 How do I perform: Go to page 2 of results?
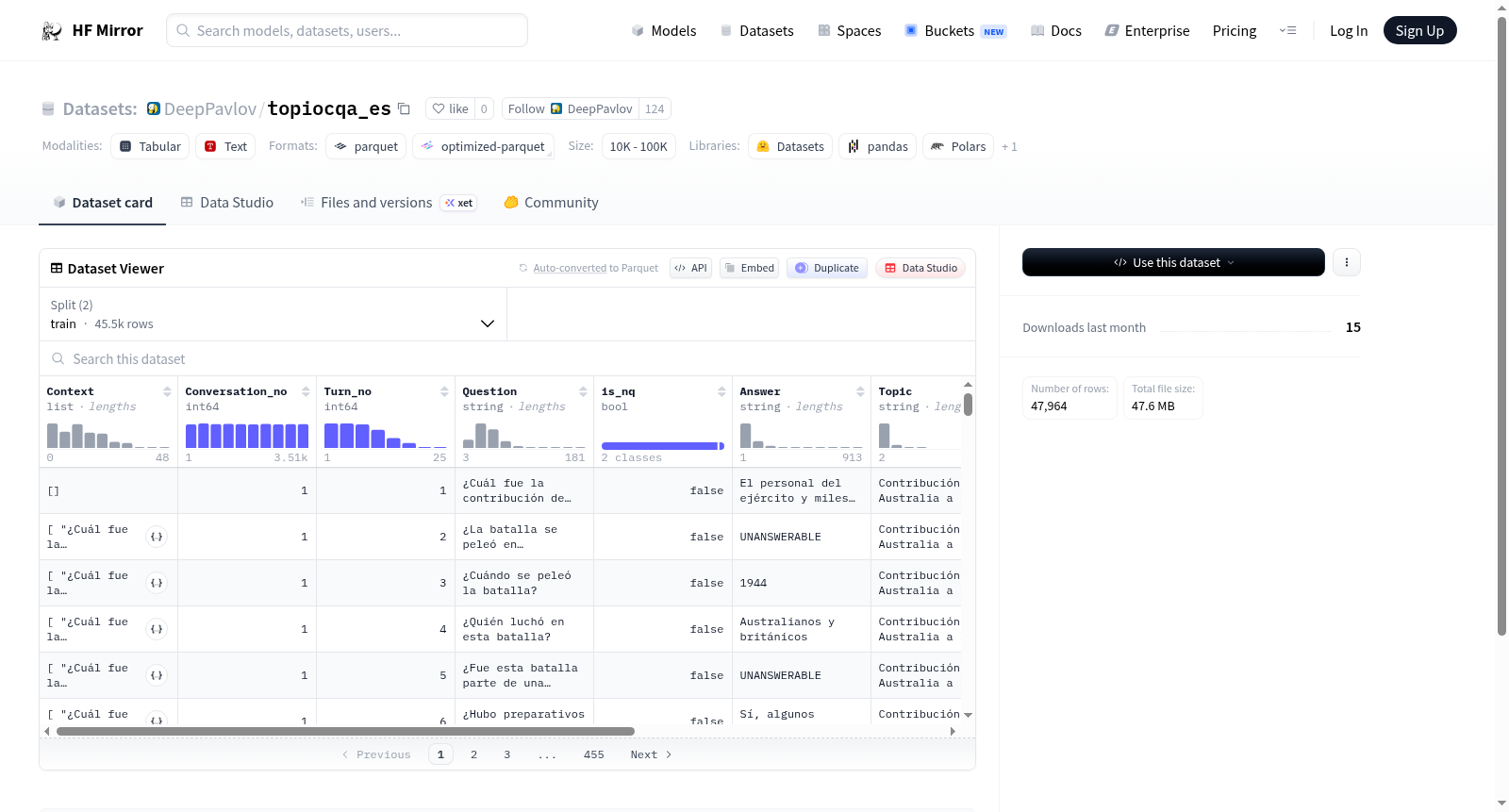coord(473,754)
